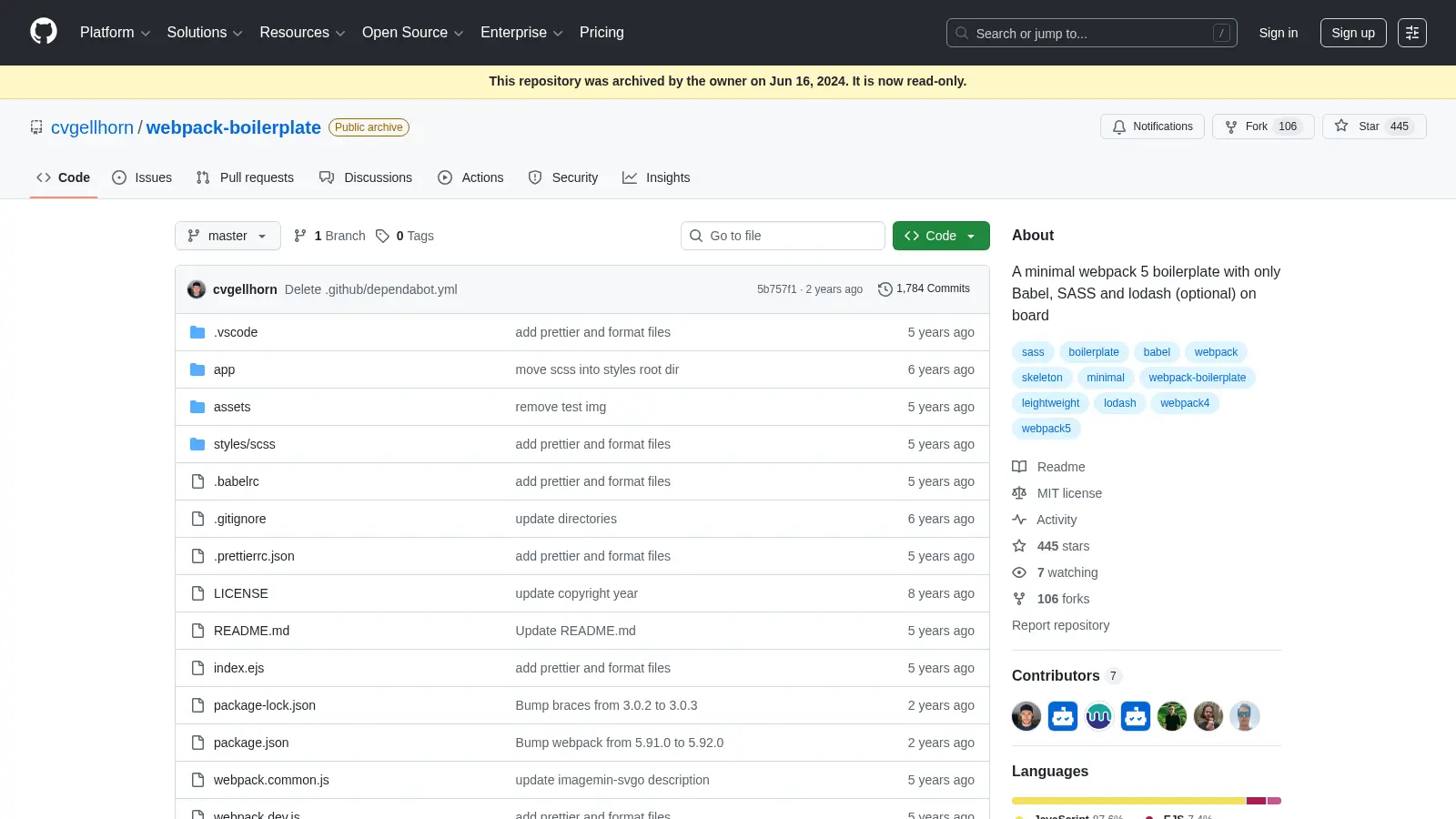1456x819 pixels.
Task: Open the webpack-boilerplate repository link
Action: point(234,127)
